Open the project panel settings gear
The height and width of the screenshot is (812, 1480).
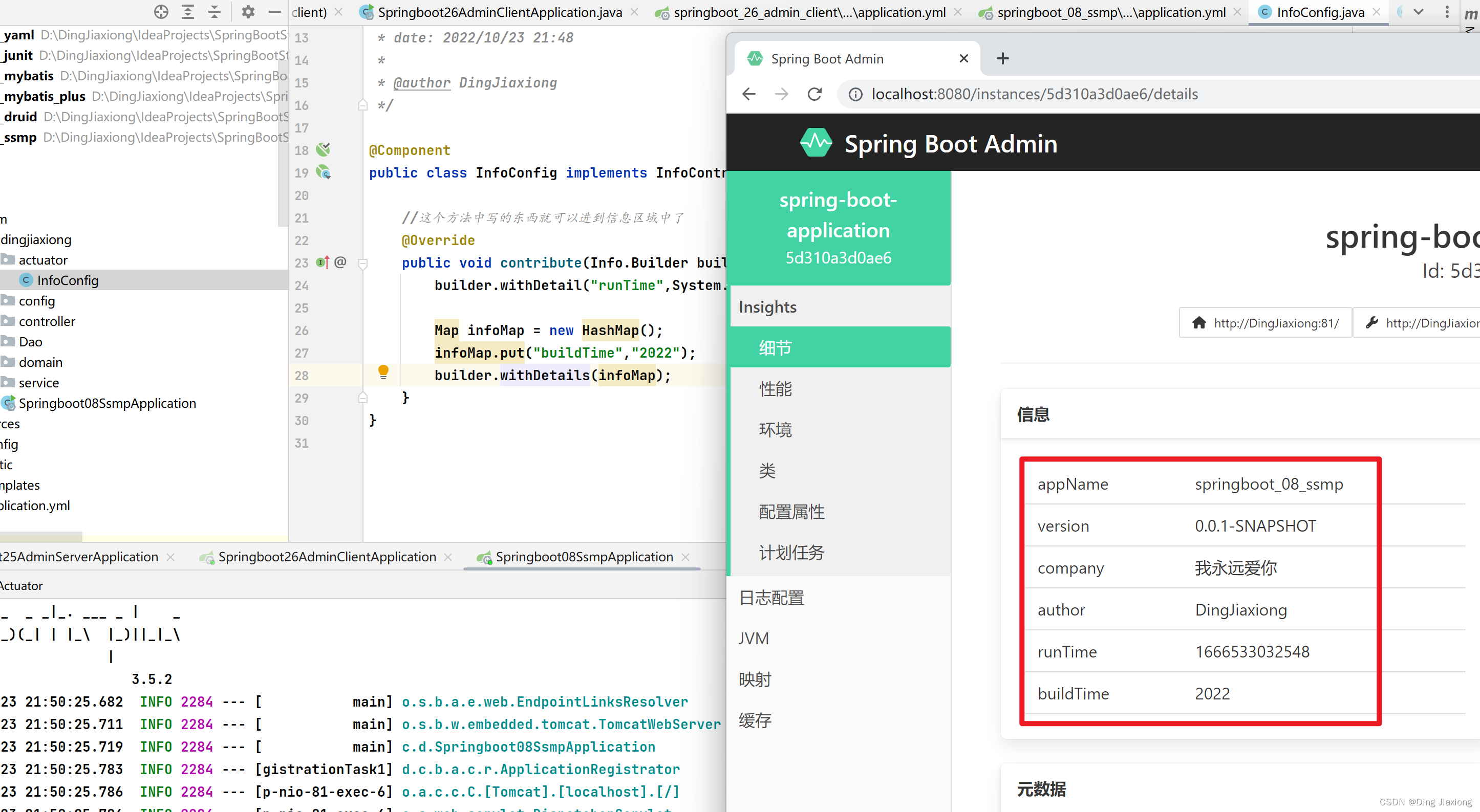[x=248, y=11]
